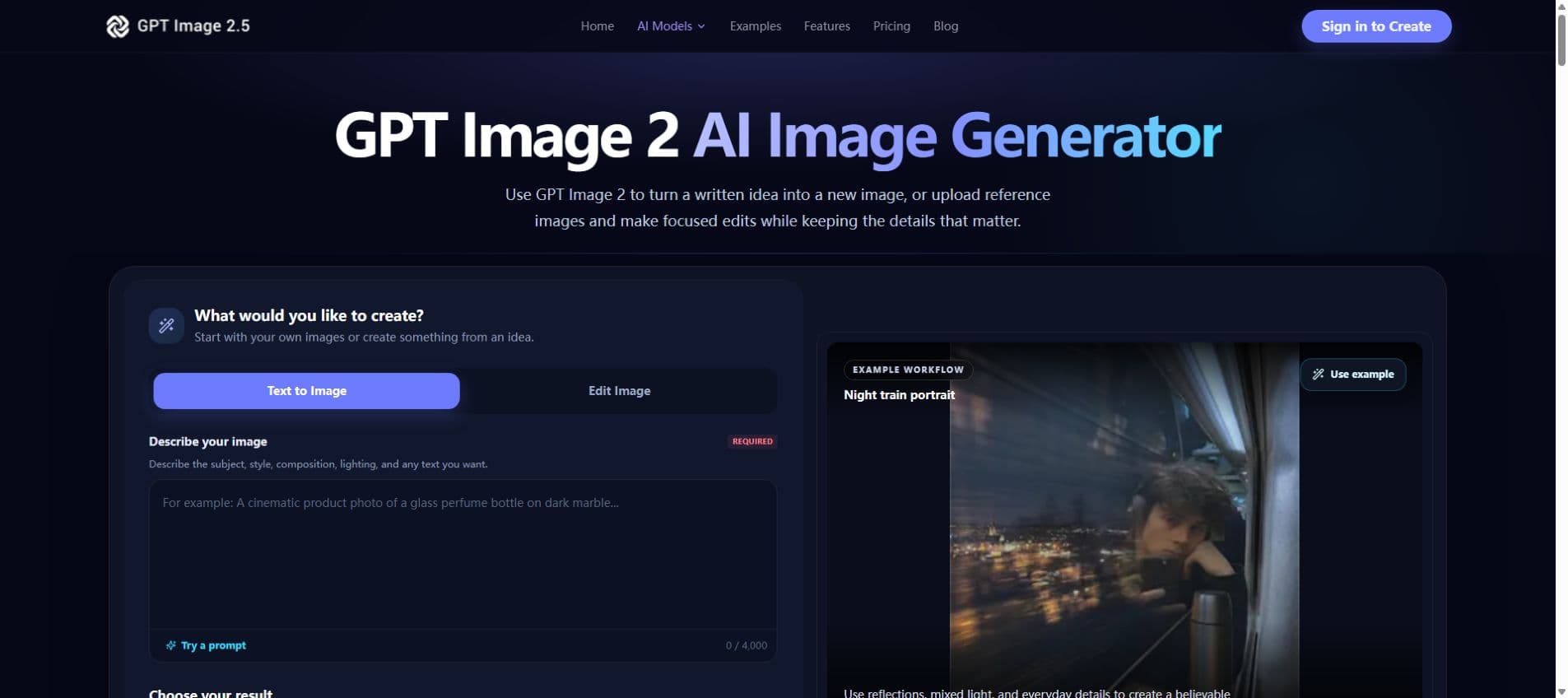Click the GPT Image 2.5 logo icon
Screen dimensions: 1568x698
[x=118, y=26]
